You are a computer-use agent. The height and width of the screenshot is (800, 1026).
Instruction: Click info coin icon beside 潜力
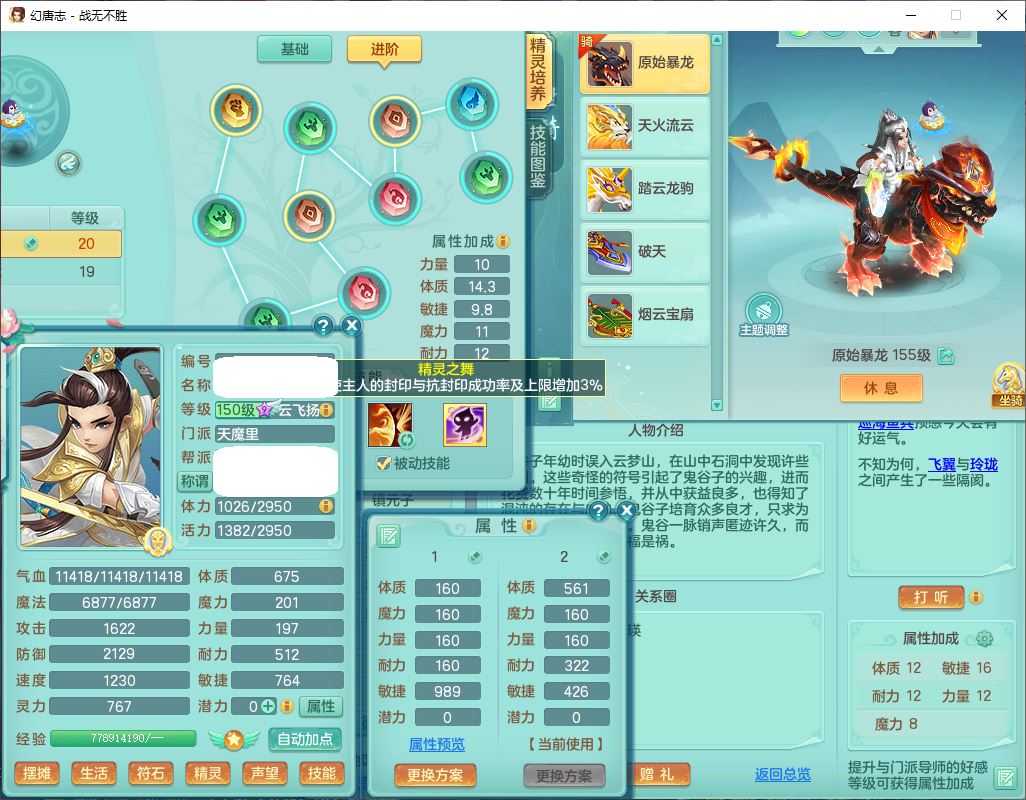pyautogui.click(x=287, y=706)
